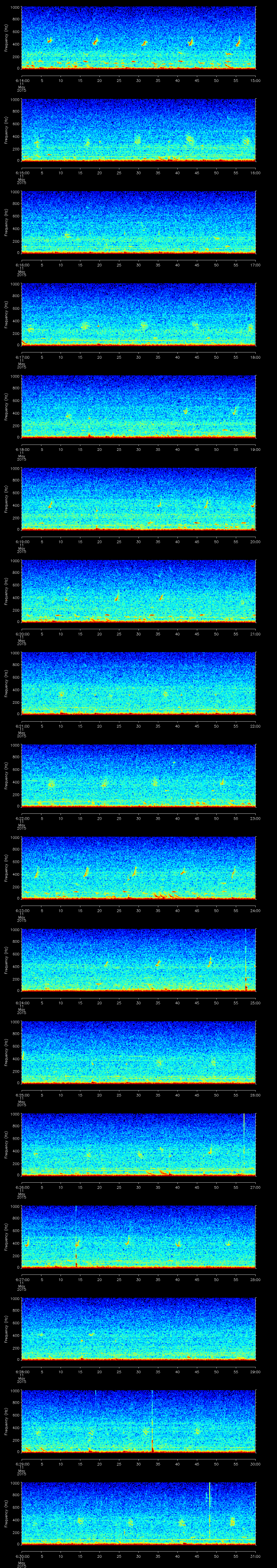
Task: Click the 21:00 panel end time label
Action: tap(255, 634)
